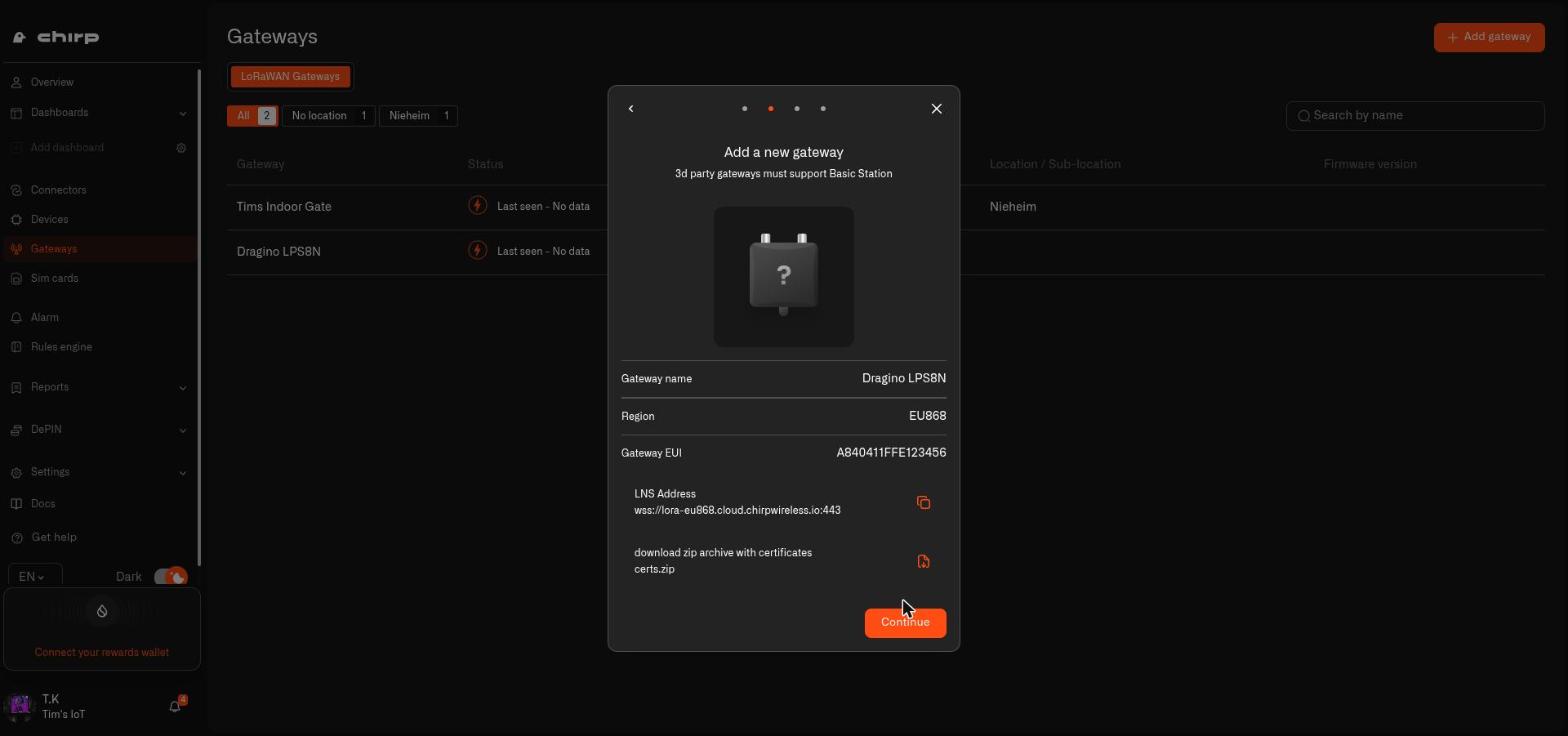Expand the Settings menu chevron
Image resolution: width=1568 pixels, height=736 pixels.
(182, 472)
